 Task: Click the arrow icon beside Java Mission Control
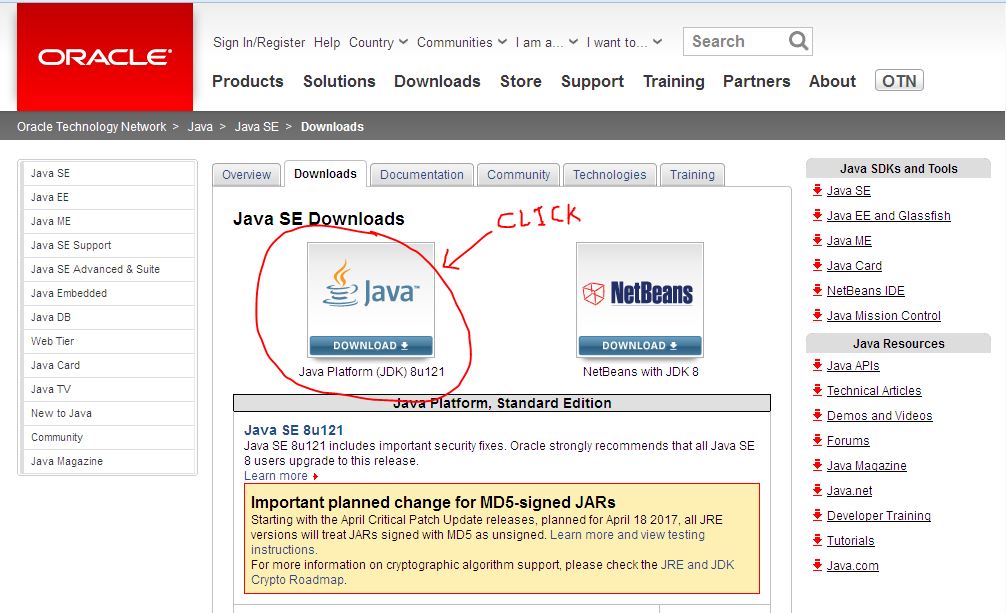pos(817,315)
